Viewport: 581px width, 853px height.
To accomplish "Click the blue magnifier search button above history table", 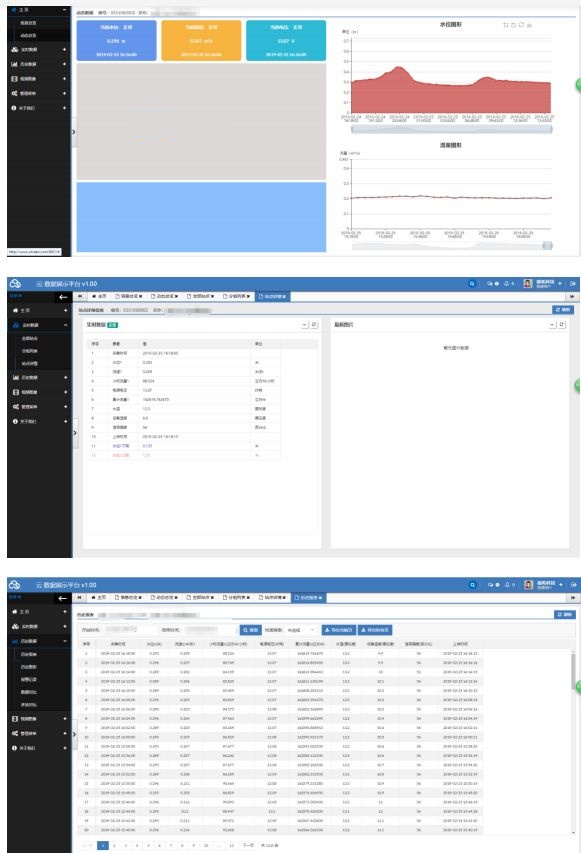I will click(251, 630).
